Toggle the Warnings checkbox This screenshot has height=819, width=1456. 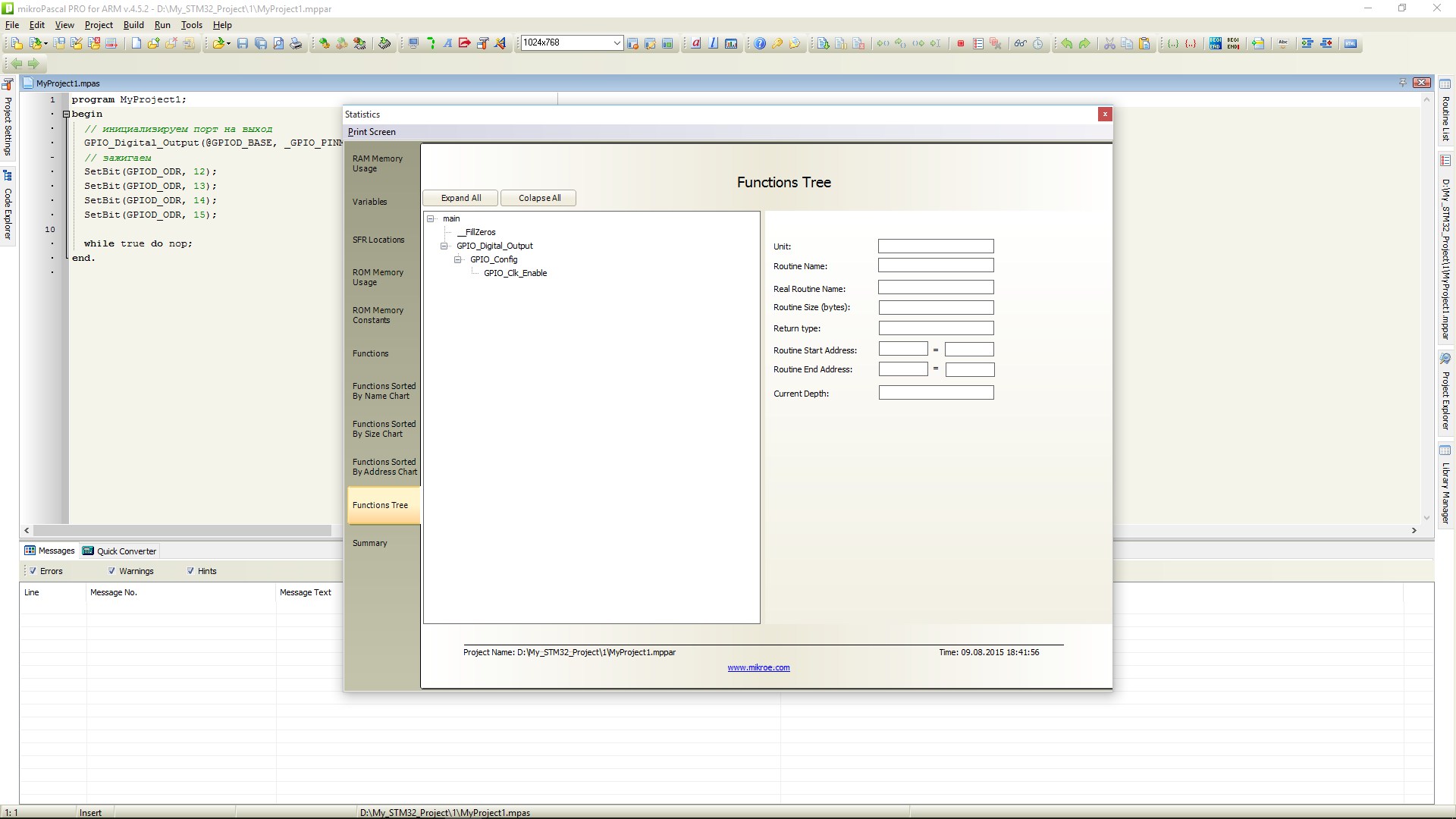112,571
